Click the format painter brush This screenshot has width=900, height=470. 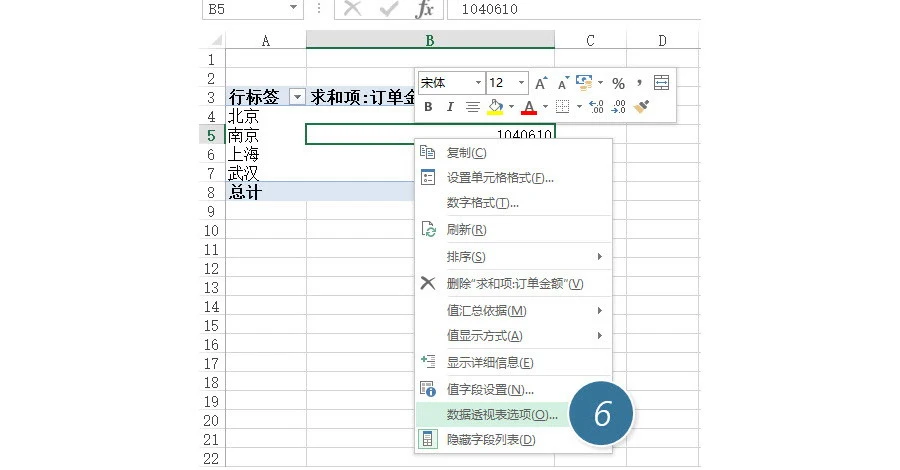tap(641, 107)
